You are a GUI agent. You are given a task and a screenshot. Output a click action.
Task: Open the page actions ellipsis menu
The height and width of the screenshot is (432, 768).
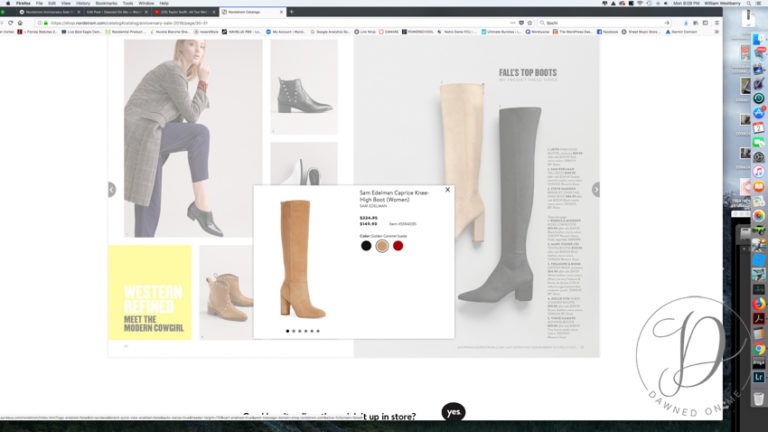512,23
